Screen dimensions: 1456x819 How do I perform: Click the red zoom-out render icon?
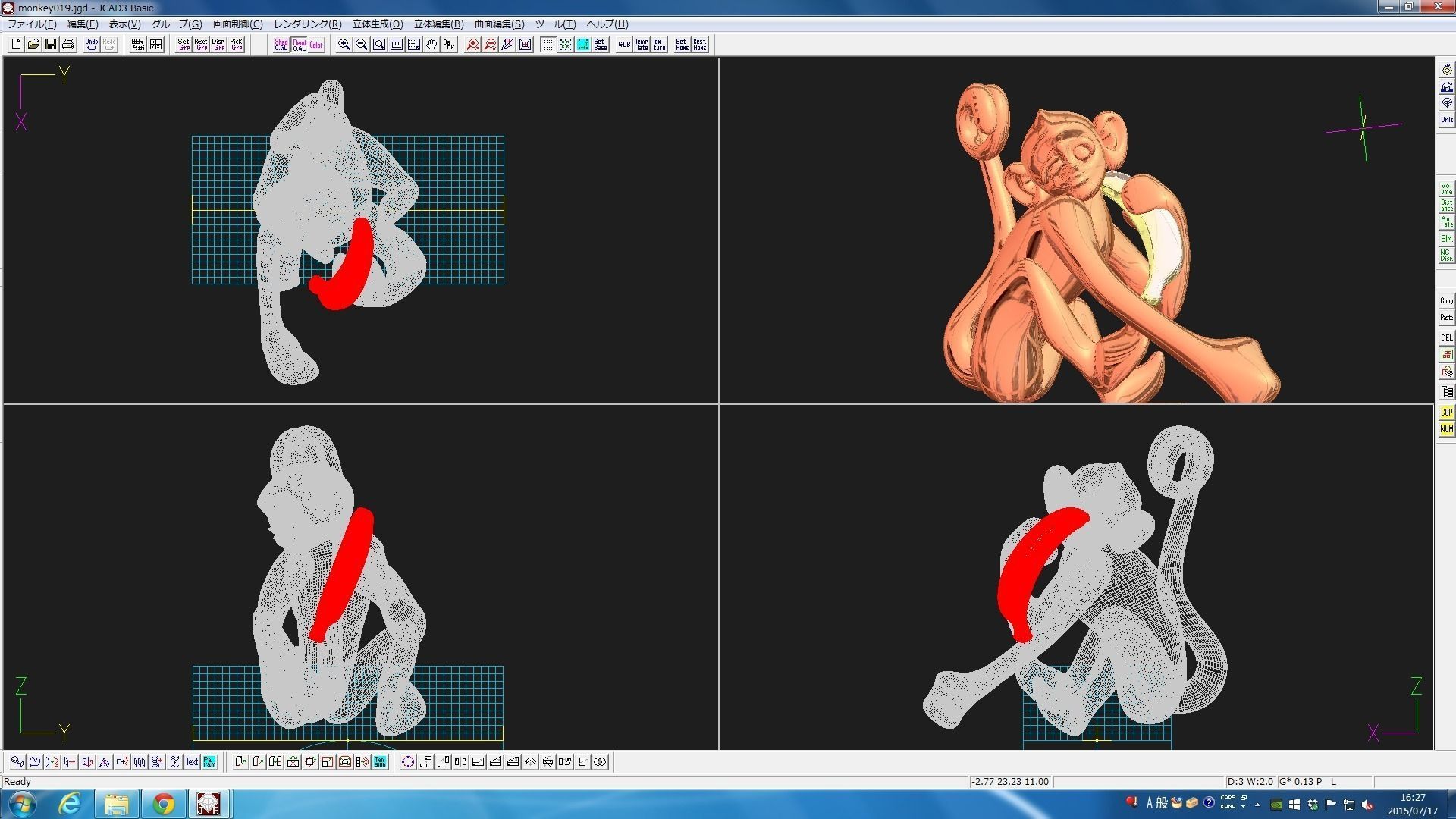click(x=490, y=45)
